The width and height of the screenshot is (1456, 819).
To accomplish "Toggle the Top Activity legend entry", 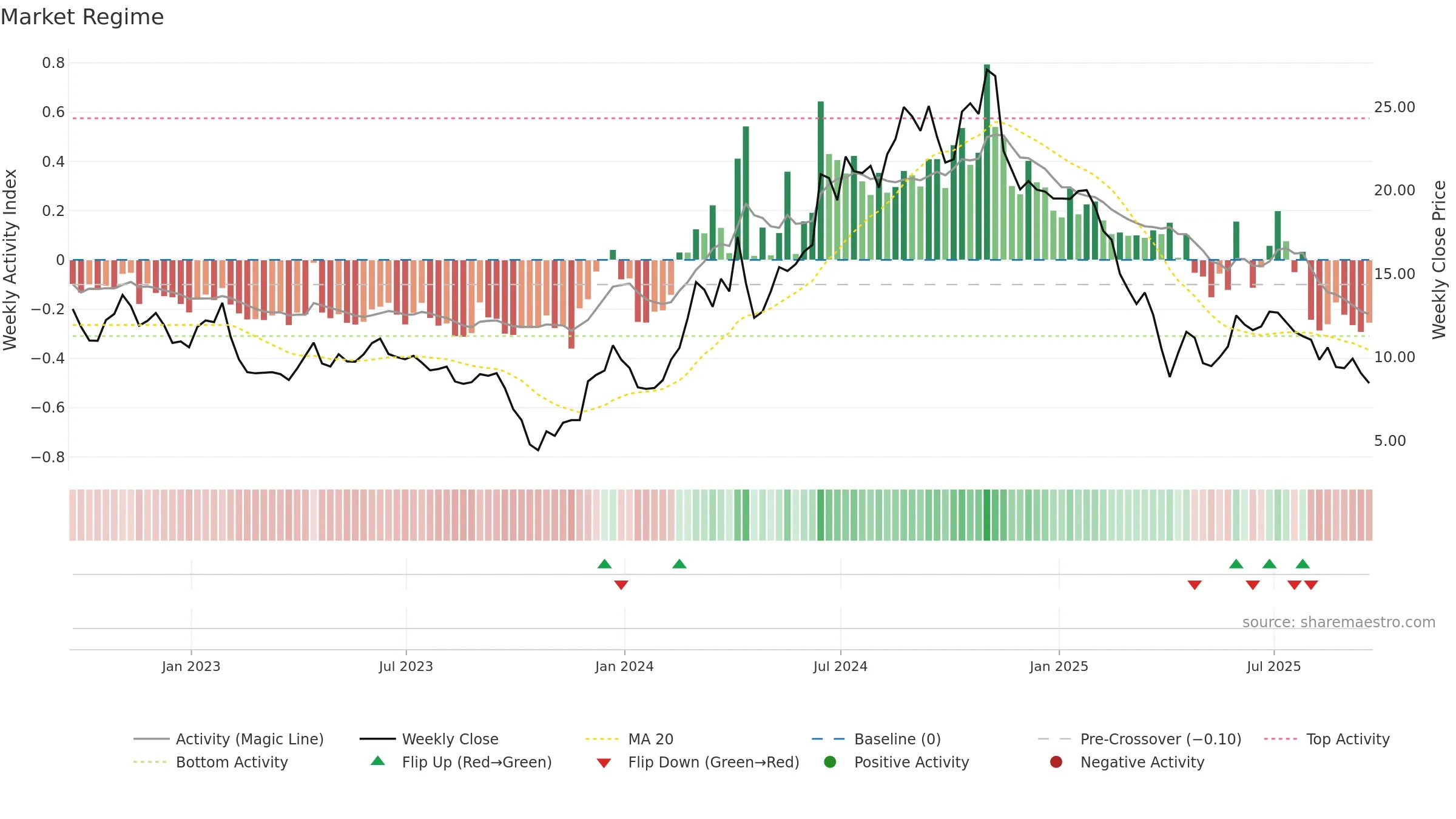I will click(x=1327, y=739).
